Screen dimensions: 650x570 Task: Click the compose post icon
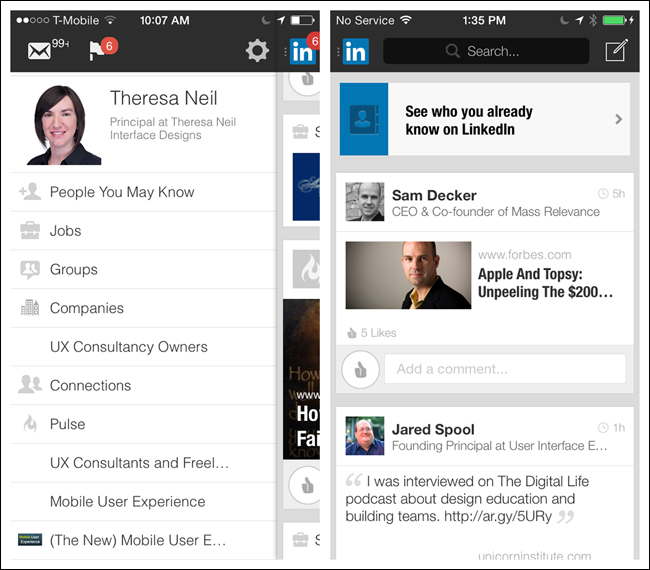click(x=616, y=51)
